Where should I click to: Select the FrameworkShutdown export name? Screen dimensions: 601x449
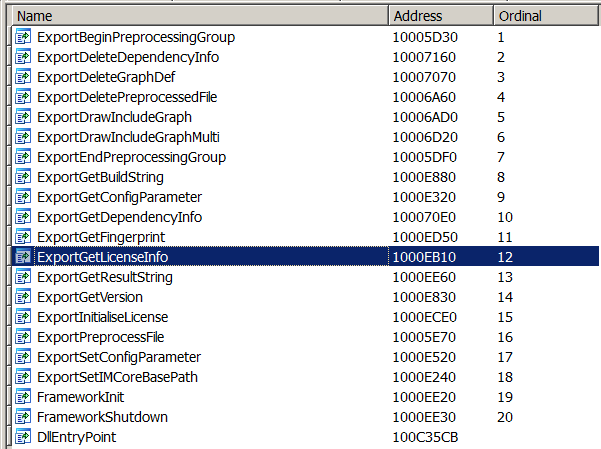tap(102, 417)
